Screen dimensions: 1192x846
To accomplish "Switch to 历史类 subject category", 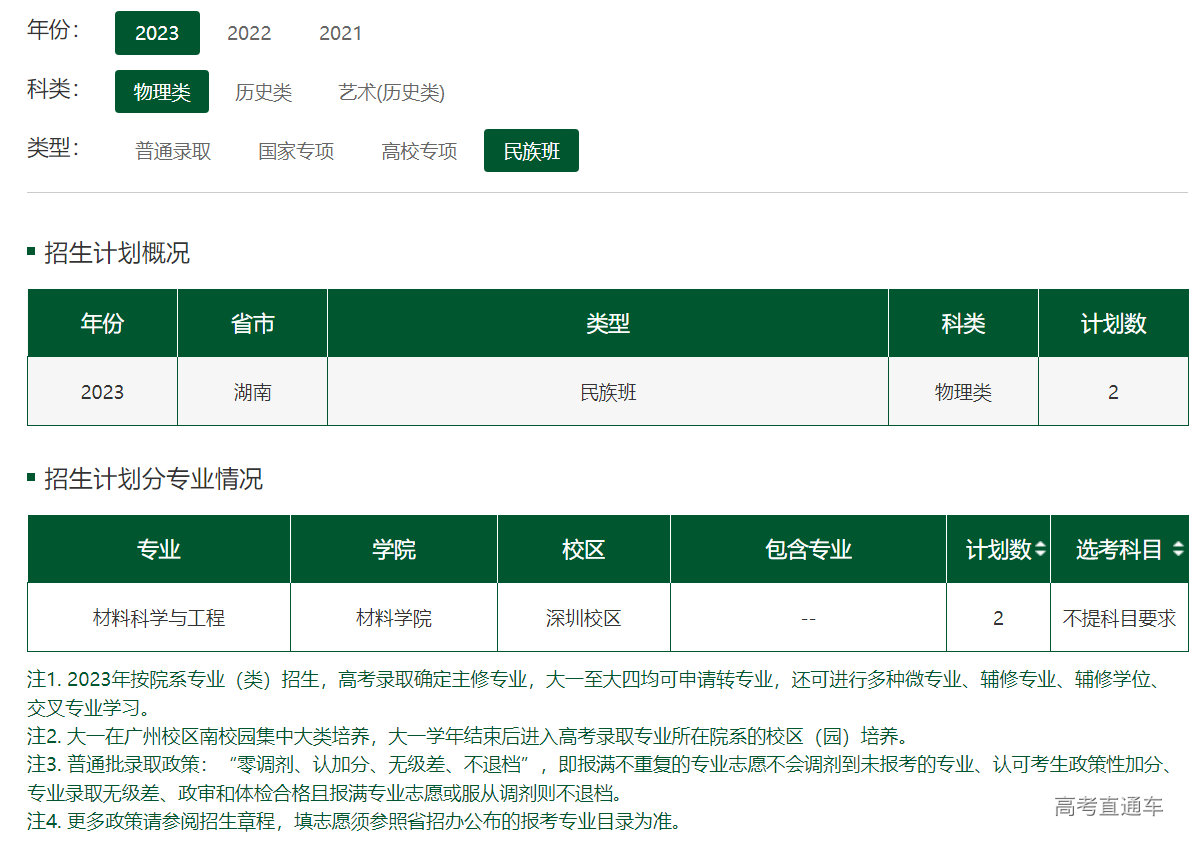I will coord(263,92).
